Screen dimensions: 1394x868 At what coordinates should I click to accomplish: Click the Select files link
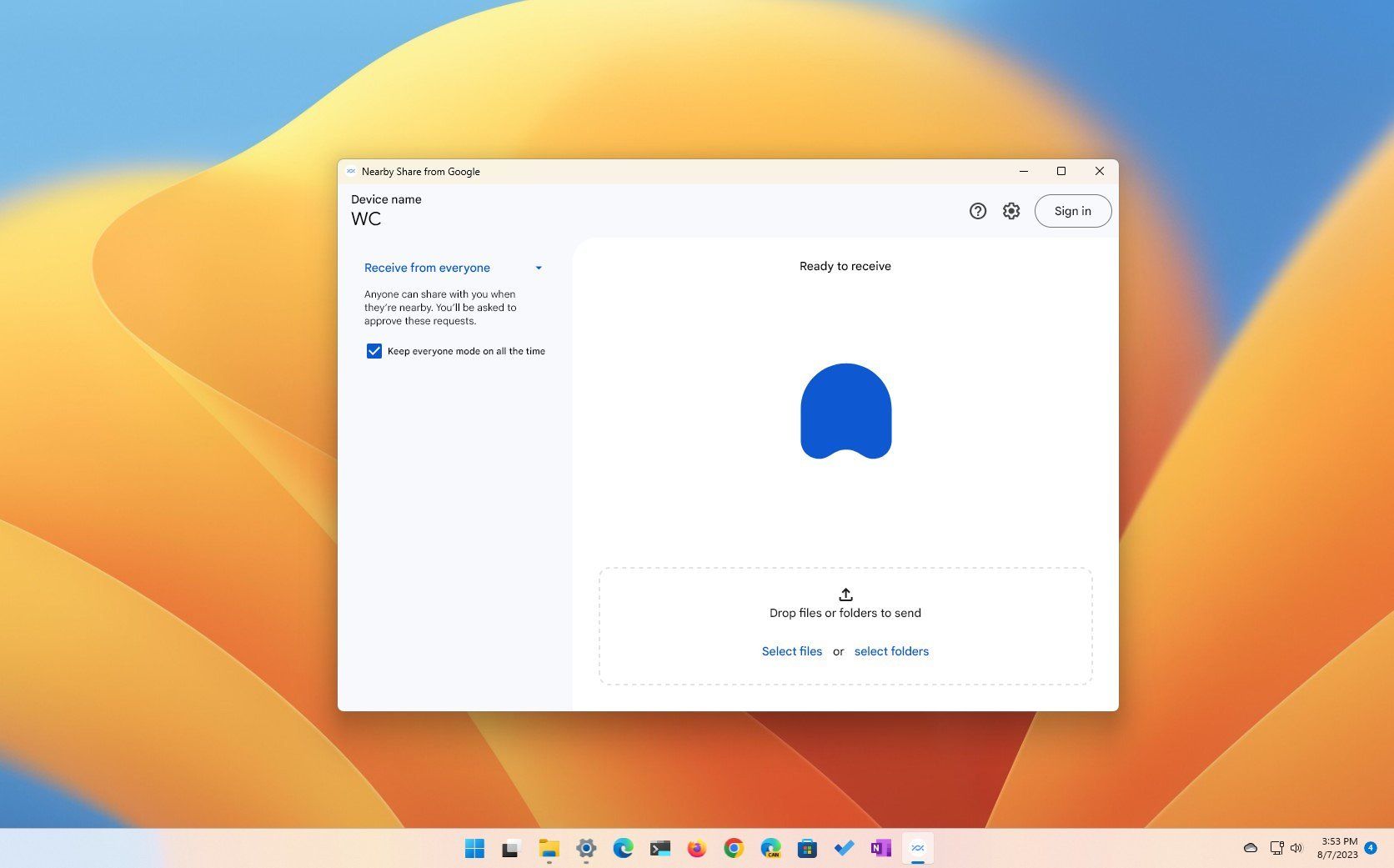tap(791, 651)
